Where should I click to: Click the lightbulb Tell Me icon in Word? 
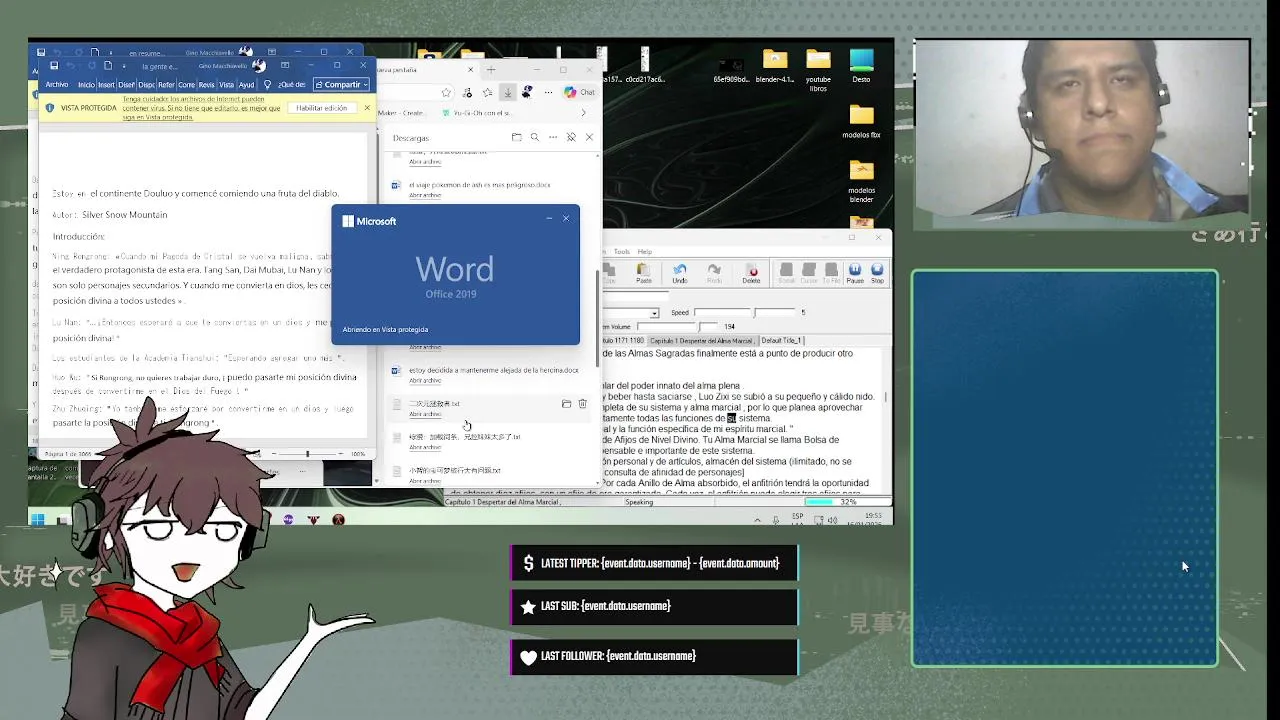[x=267, y=85]
